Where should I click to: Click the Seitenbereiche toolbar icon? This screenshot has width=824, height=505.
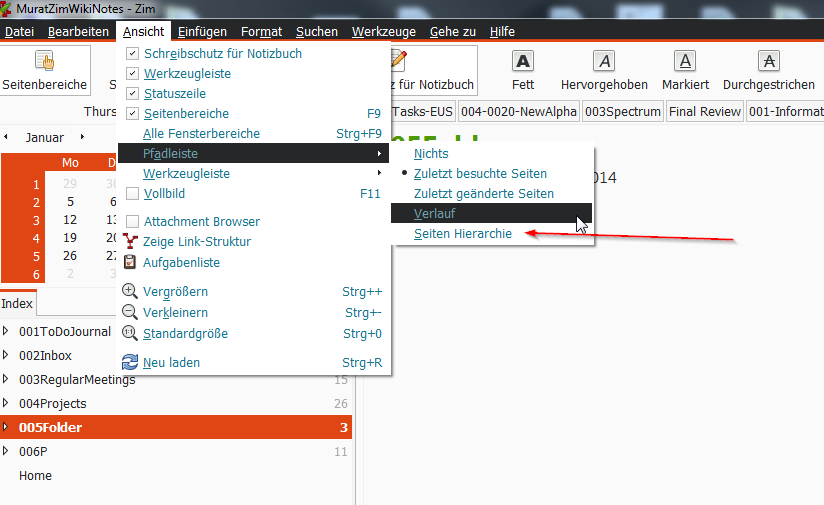(45, 60)
